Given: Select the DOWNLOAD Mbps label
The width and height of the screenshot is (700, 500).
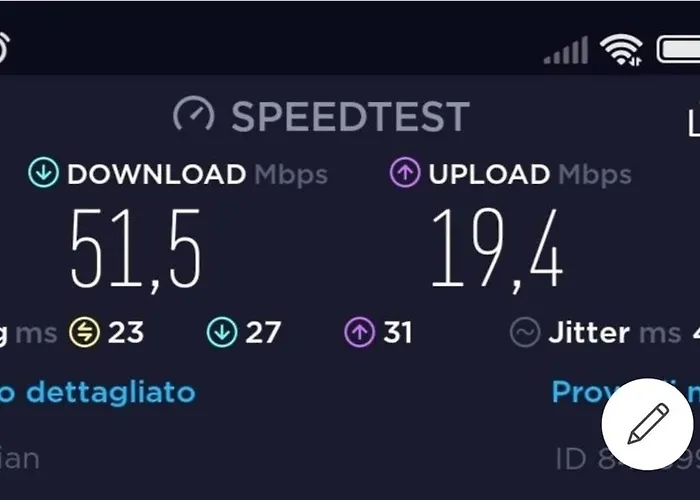Looking at the screenshot, I should click(x=197, y=174).
